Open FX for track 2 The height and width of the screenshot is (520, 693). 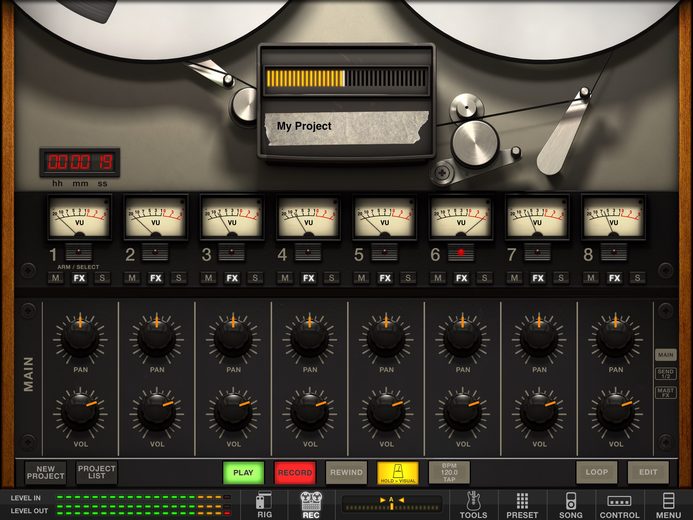click(x=156, y=278)
